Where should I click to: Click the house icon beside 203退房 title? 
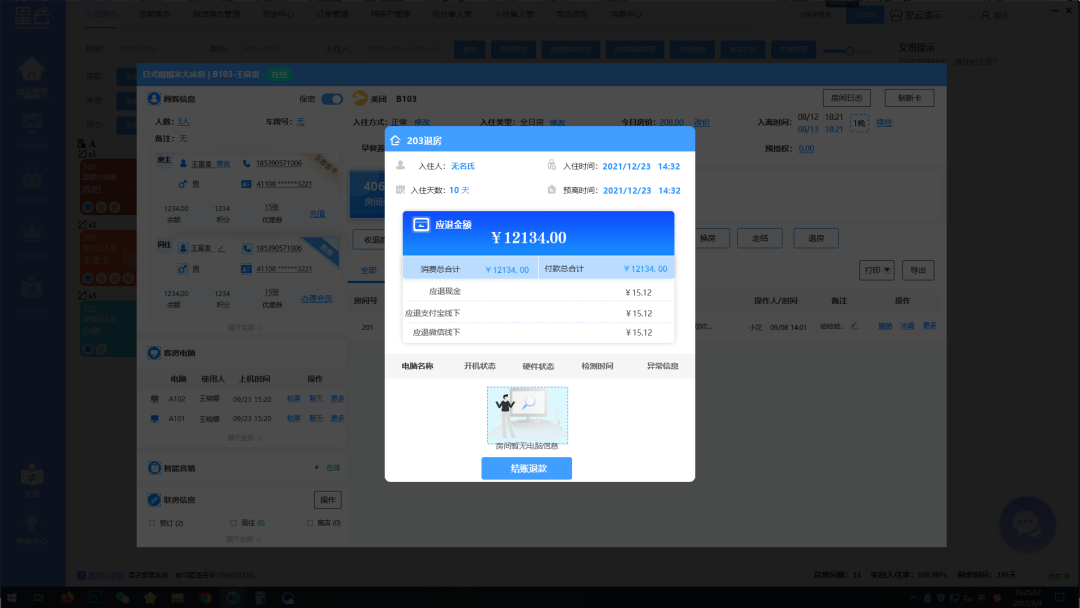pyautogui.click(x=395, y=140)
